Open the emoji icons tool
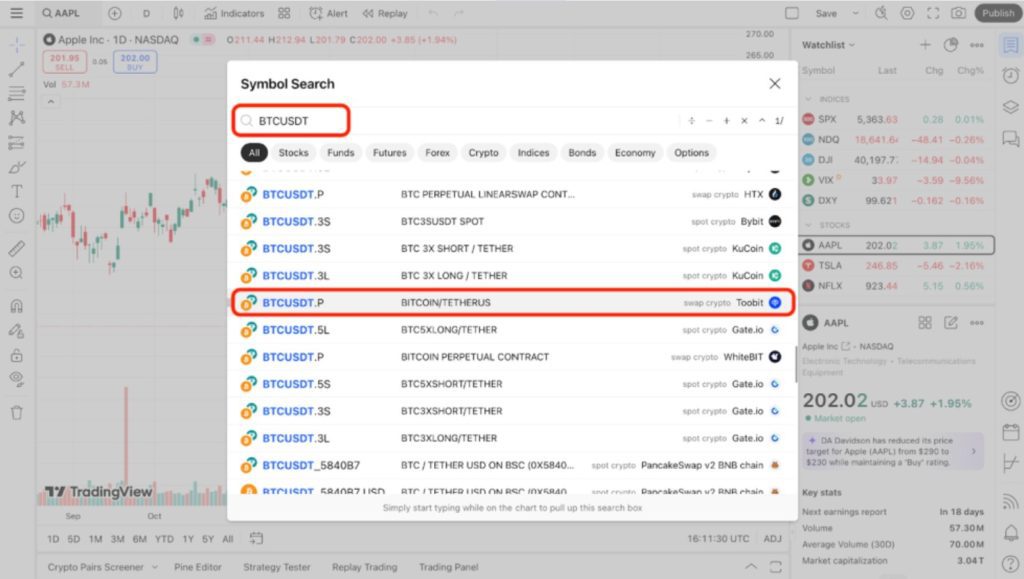Viewport: 1024px width, 579px height. point(17,215)
